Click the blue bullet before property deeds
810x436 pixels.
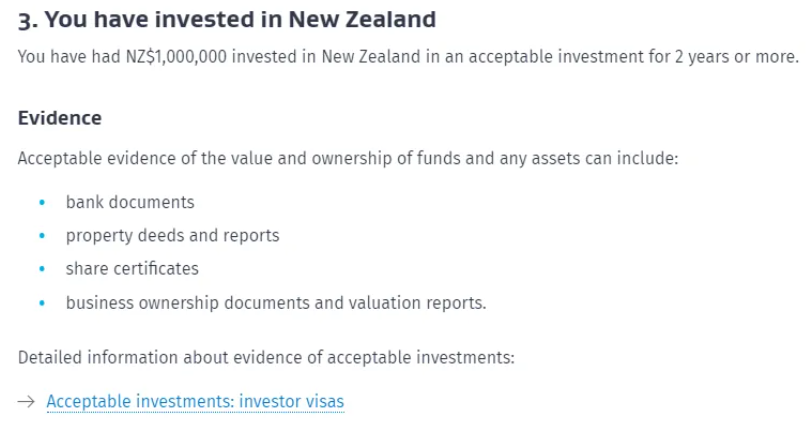42,236
